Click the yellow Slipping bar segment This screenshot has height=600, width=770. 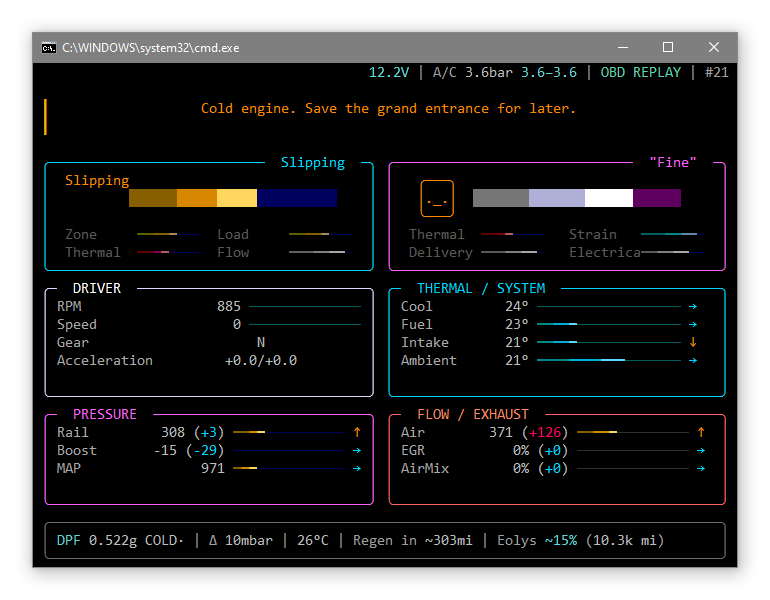237,198
